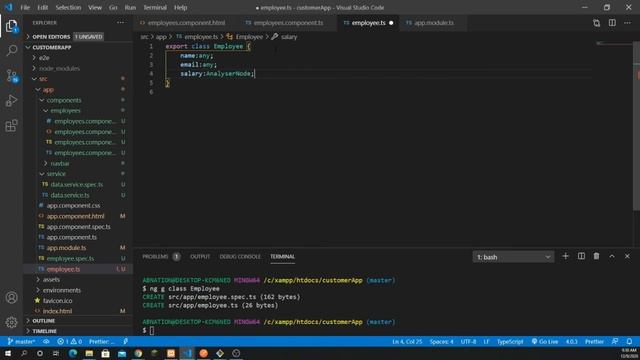This screenshot has height=360, width=640.
Task: Collapse the CUSTOMERAPP root folder
Action: point(78,47)
